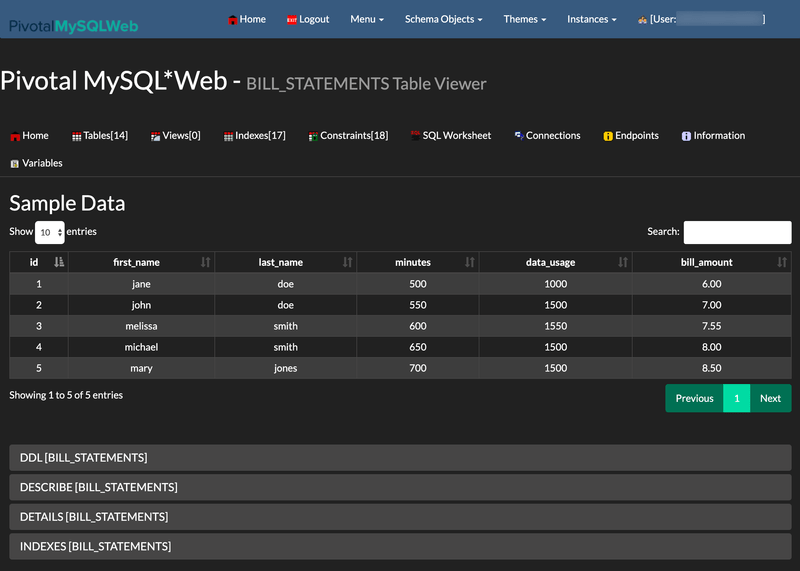This screenshot has width=800, height=571.
Task: Click the Tables[14] grid icon
Action: pyautogui.click(x=77, y=136)
